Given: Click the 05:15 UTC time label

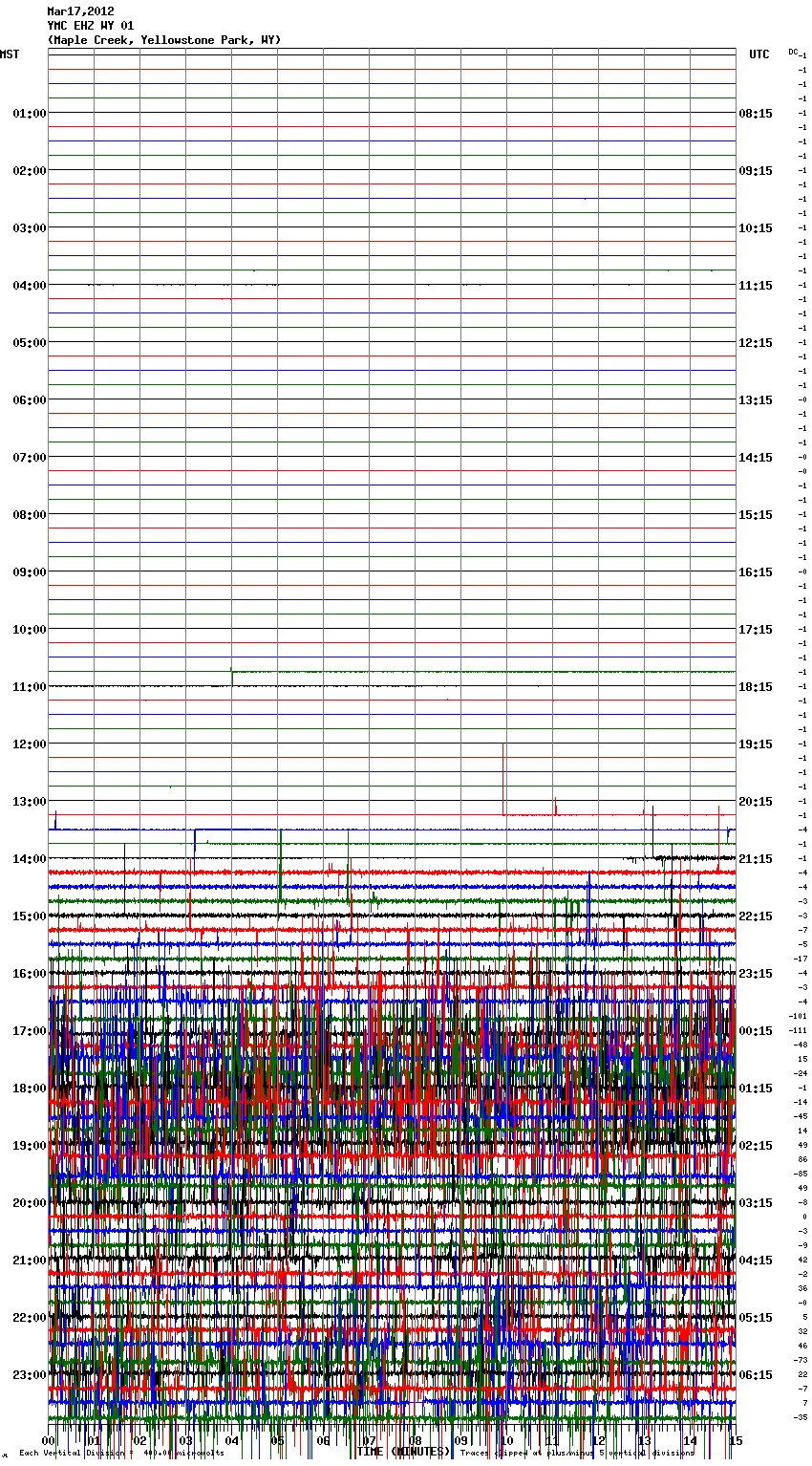Looking at the screenshot, I should coord(756,1318).
